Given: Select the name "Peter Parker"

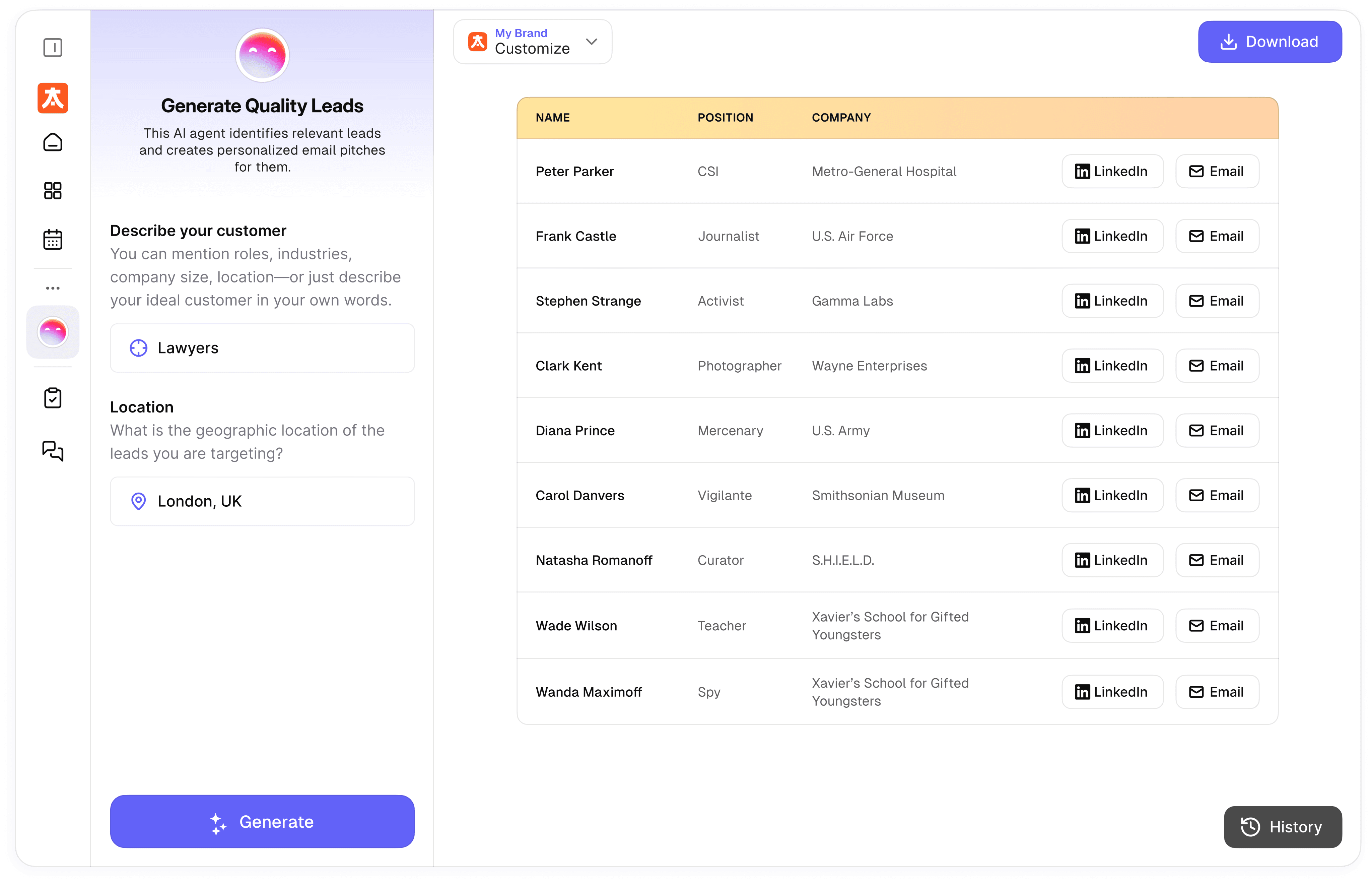Looking at the screenshot, I should [574, 172].
